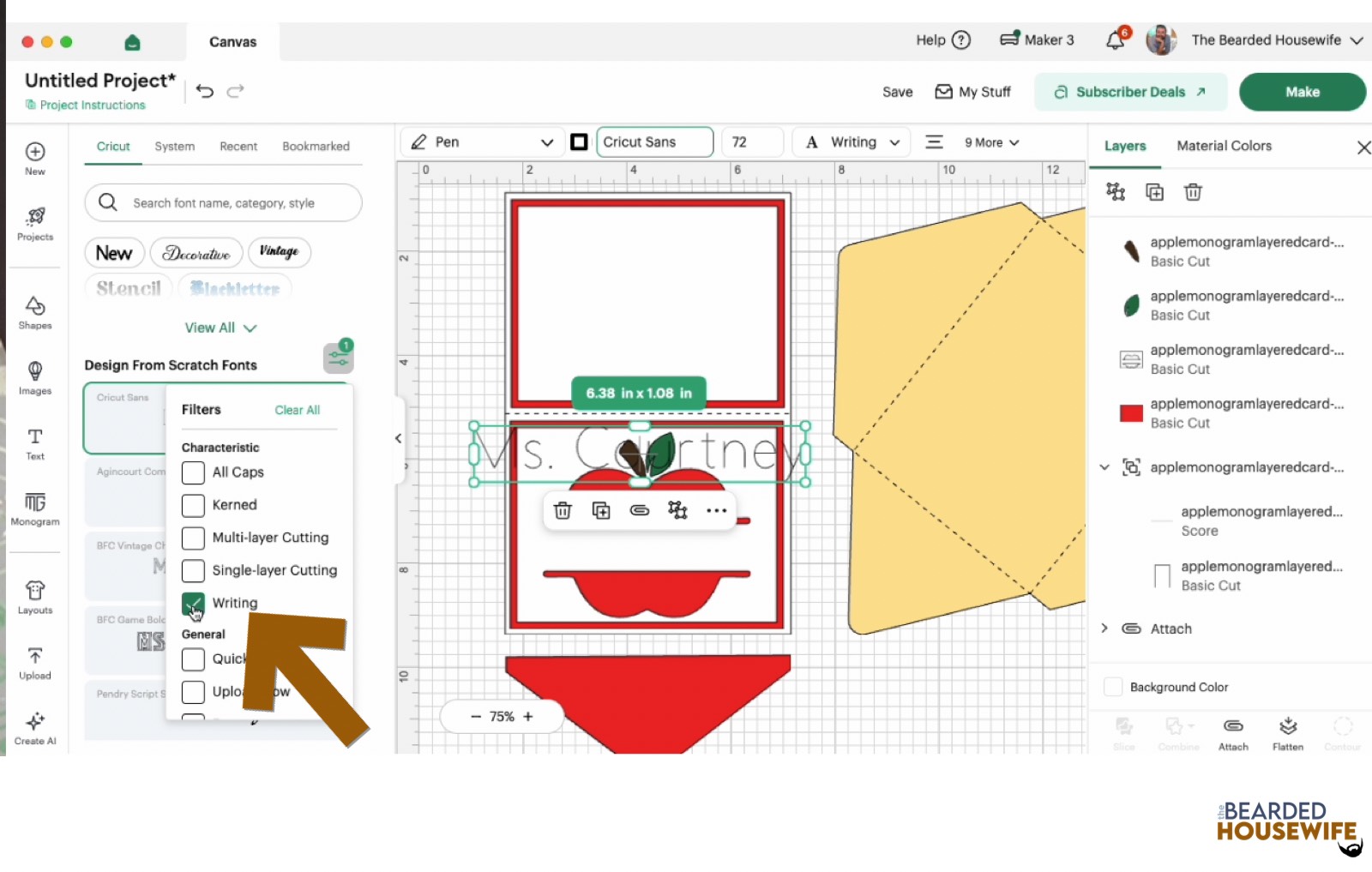Open more options ellipsis in floating toolbar
This screenshot has height=872, width=1372.
(x=716, y=510)
